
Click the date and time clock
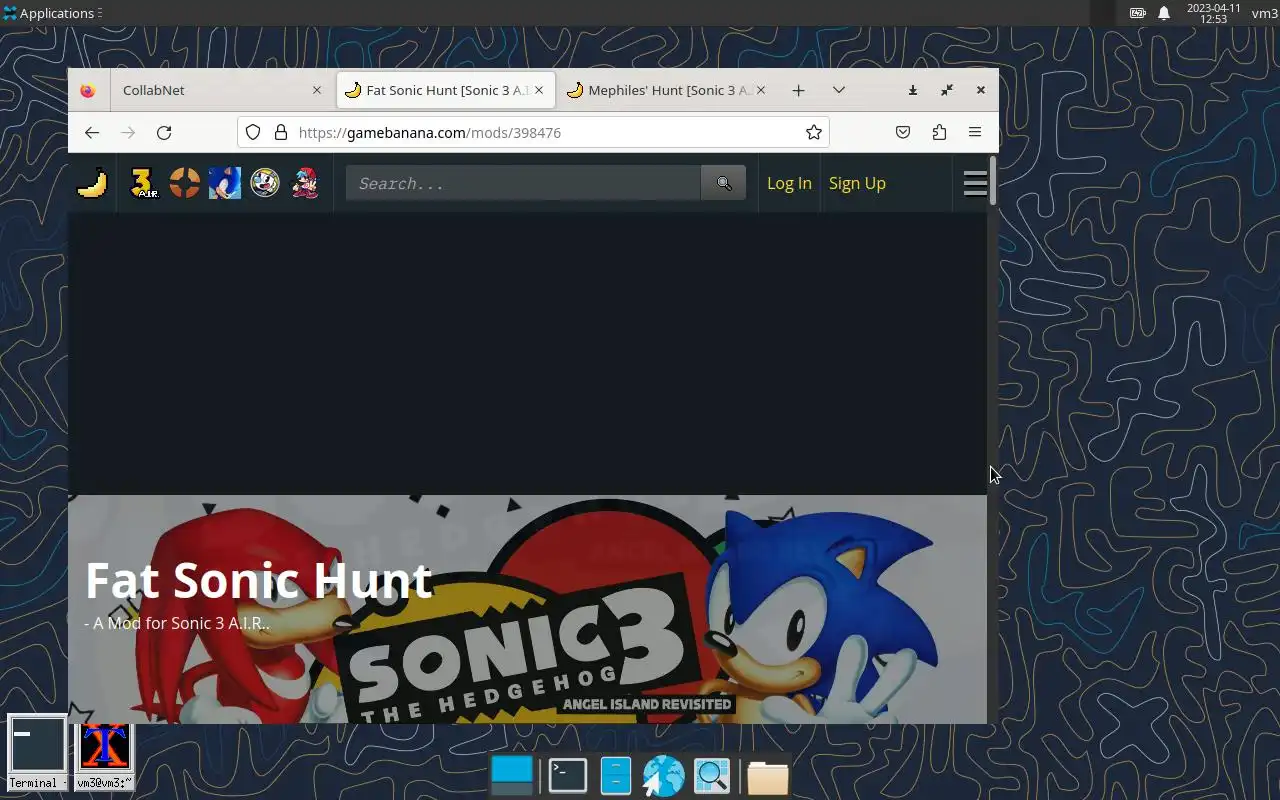pyautogui.click(x=1214, y=13)
